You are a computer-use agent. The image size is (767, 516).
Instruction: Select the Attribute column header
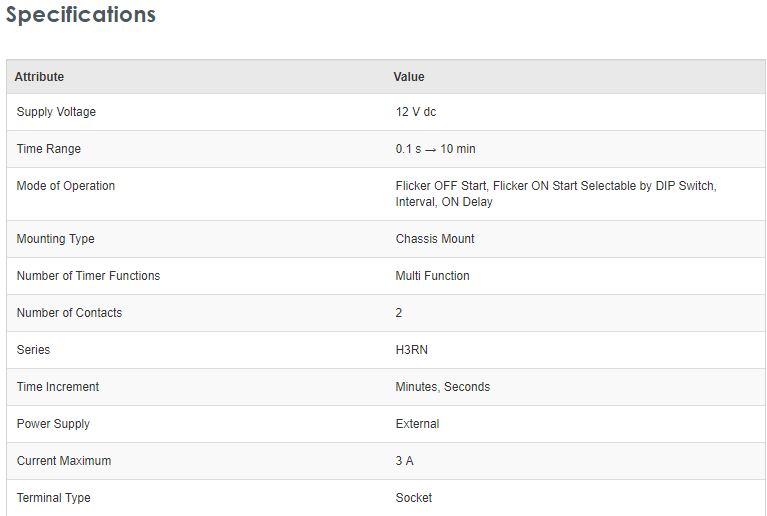tap(39, 77)
